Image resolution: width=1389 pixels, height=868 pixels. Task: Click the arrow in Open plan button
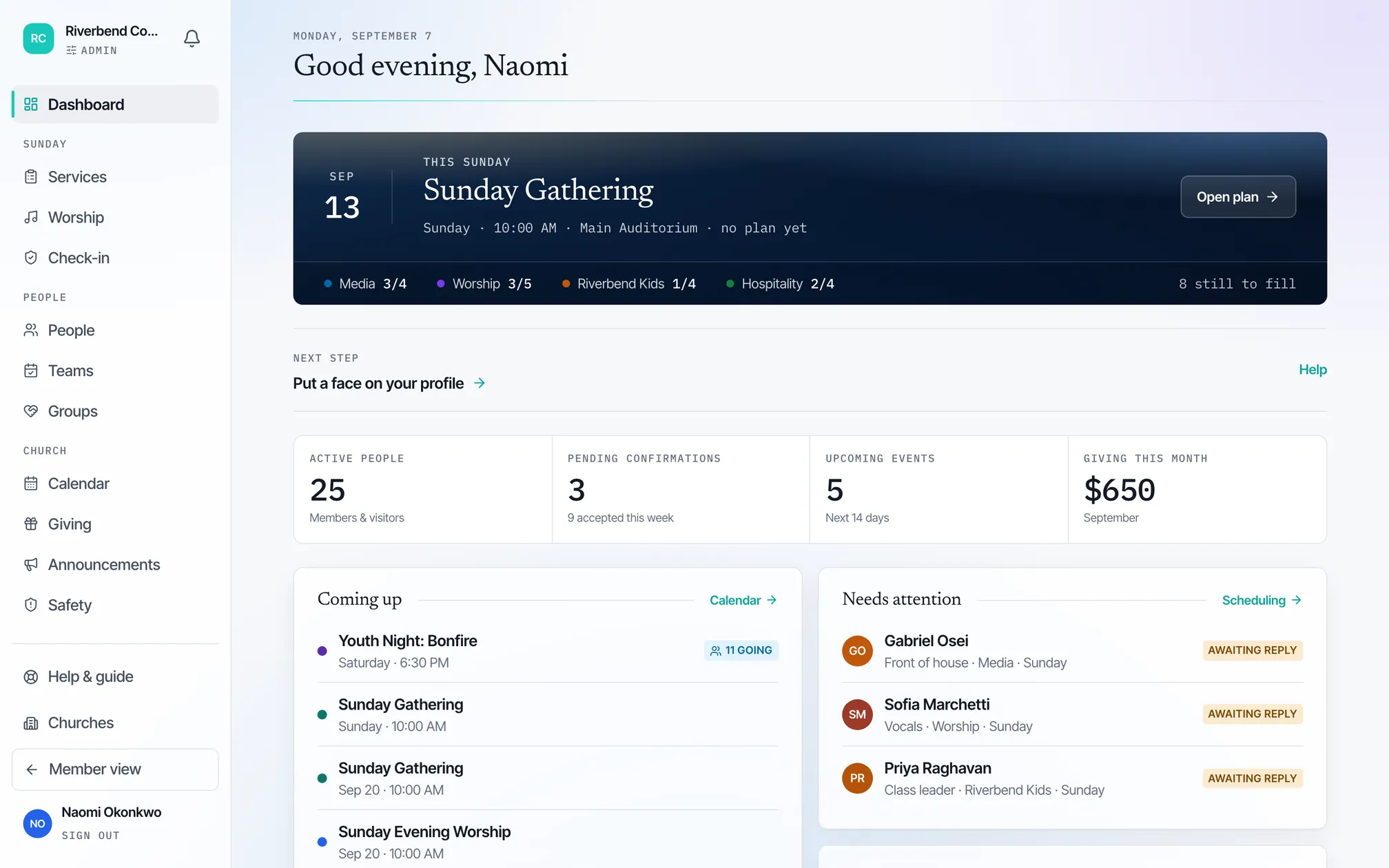click(x=1273, y=197)
